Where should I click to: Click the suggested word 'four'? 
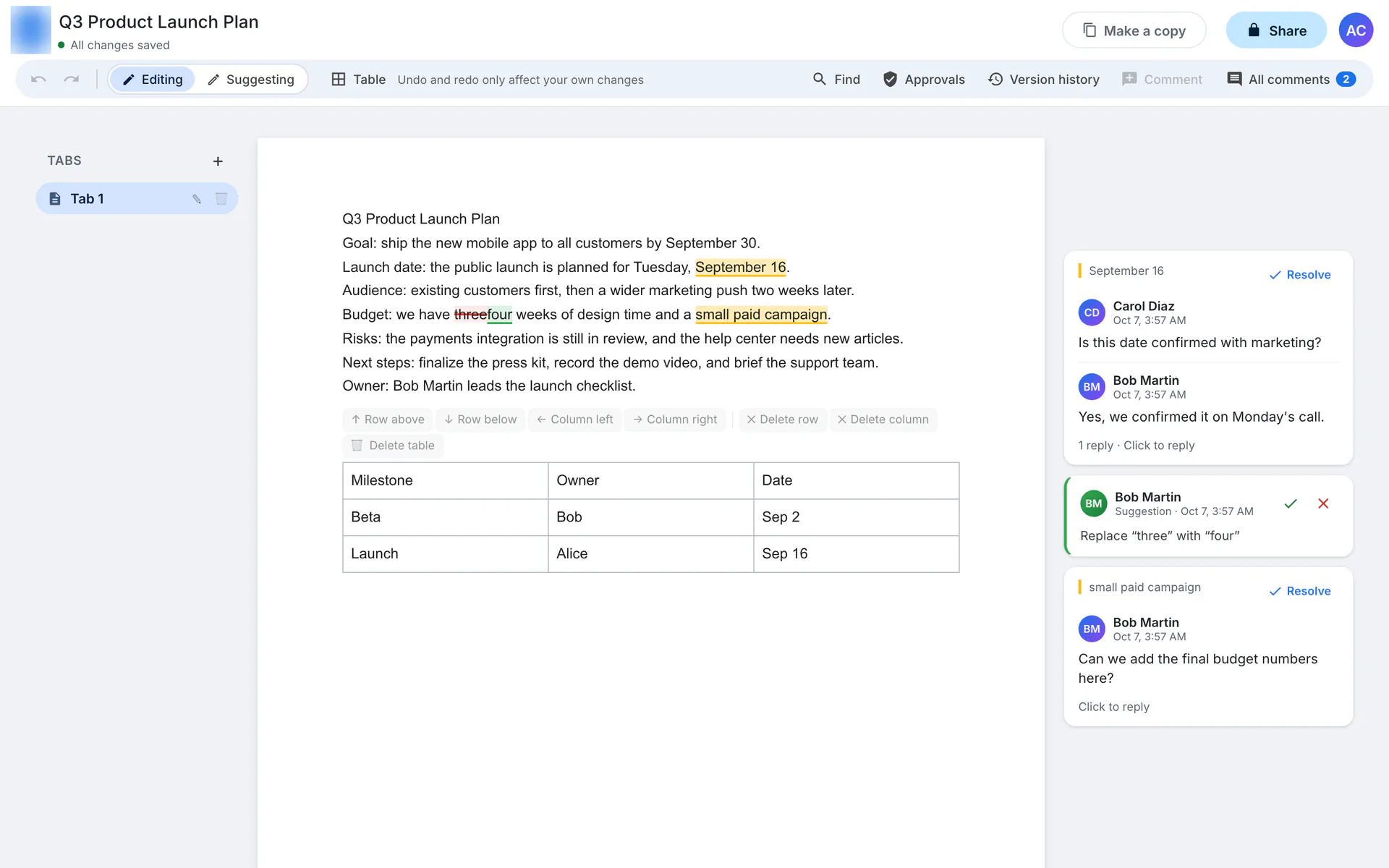pos(499,315)
